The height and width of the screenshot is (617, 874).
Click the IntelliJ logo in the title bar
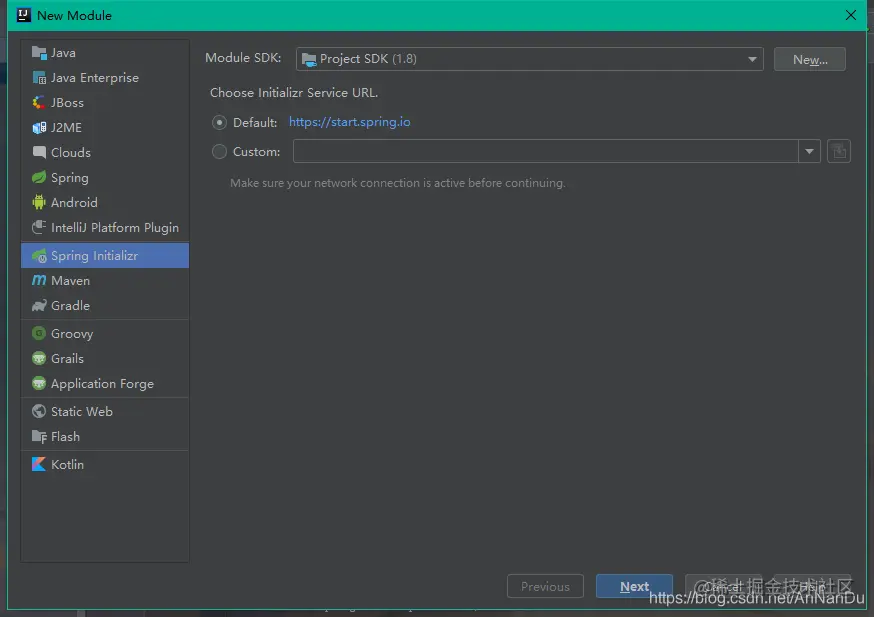click(23, 15)
